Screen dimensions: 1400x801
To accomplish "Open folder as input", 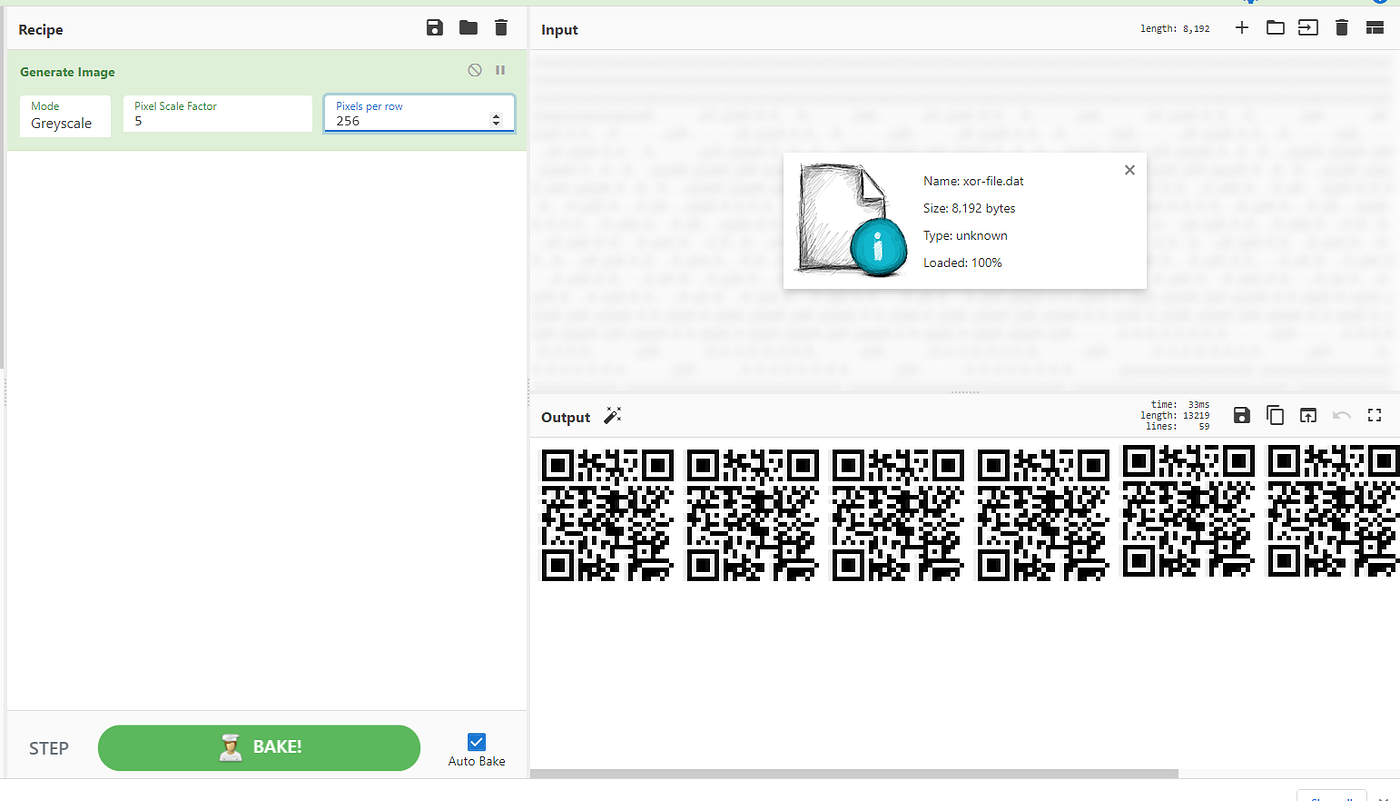I will [x=1275, y=28].
